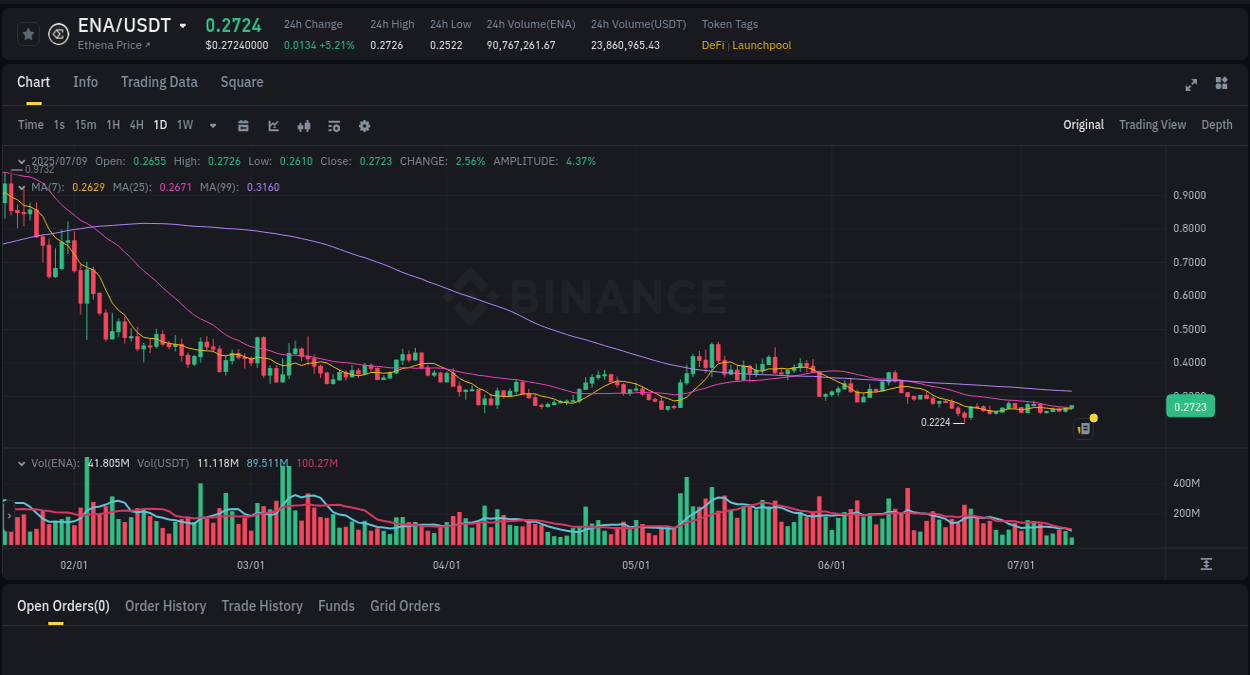The height and width of the screenshot is (675, 1250).
Task: Select the line chart style icon
Action: click(272, 125)
